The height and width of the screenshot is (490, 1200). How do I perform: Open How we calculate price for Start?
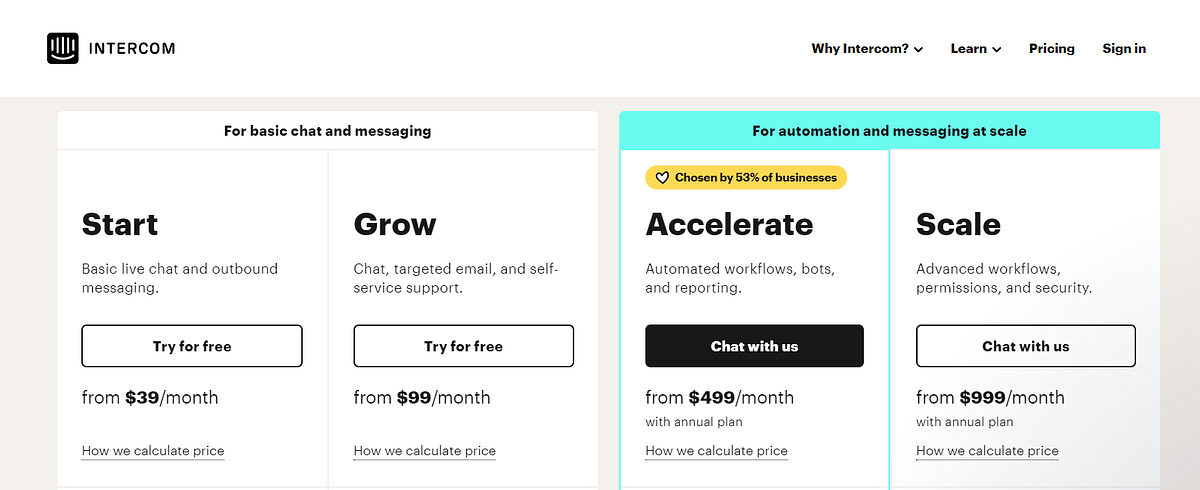(153, 451)
